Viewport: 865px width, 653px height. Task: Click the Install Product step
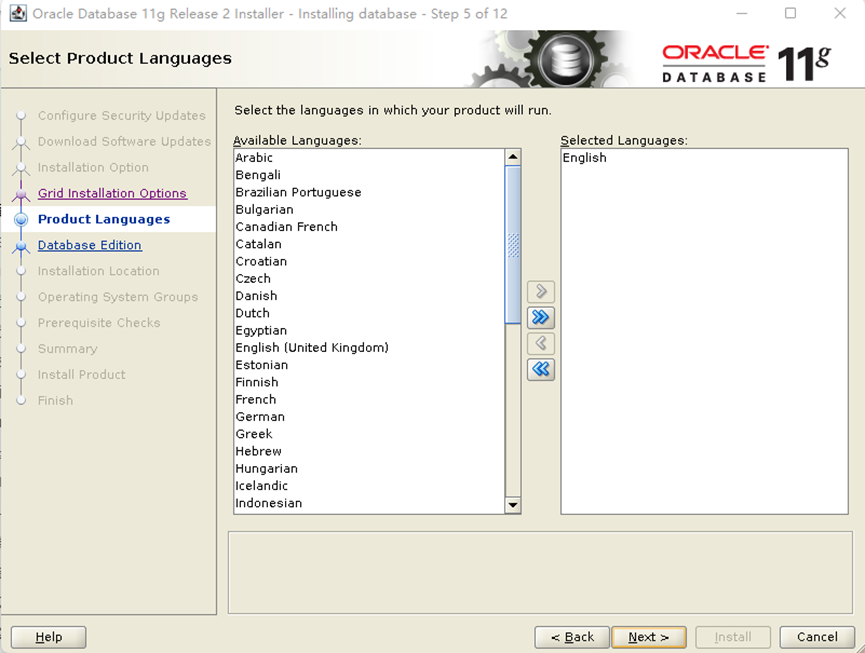pyautogui.click(x=81, y=374)
